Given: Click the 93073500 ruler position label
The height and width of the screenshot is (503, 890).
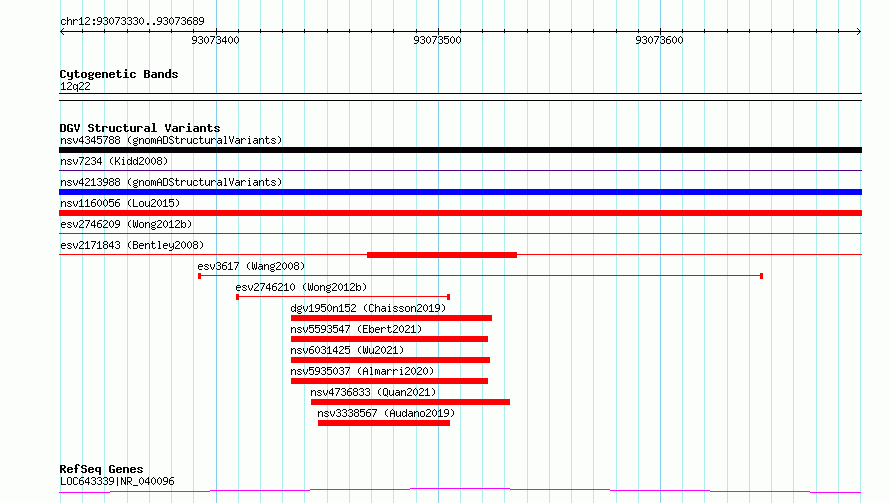Looking at the screenshot, I should [437, 40].
